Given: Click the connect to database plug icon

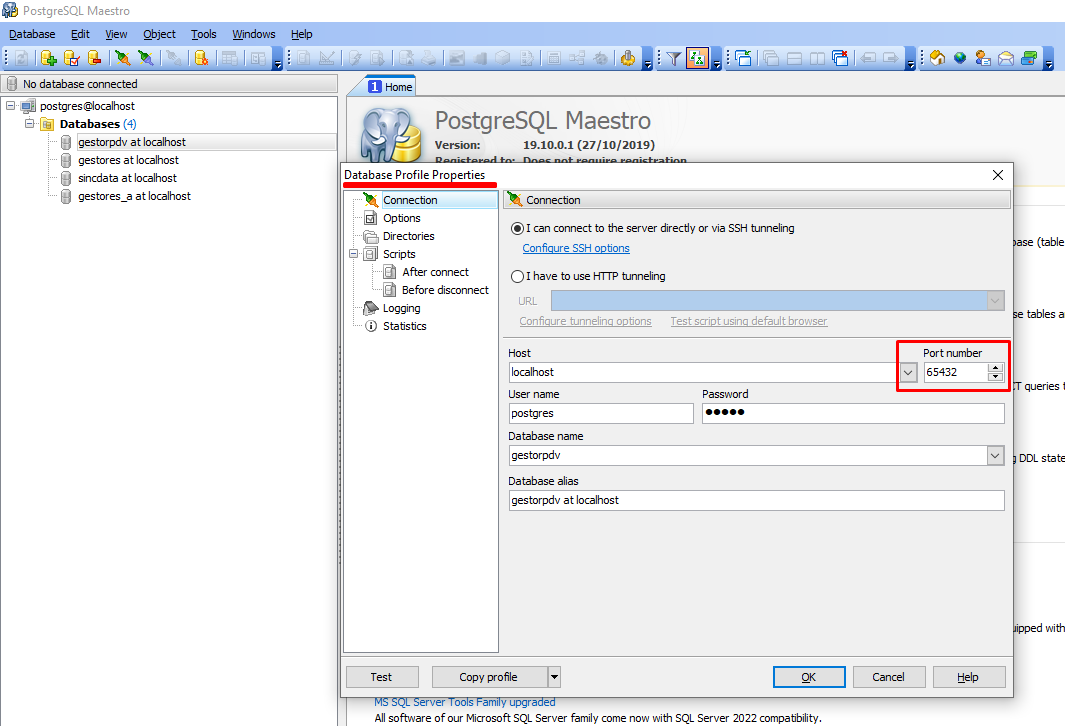Looking at the screenshot, I should (122, 59).
